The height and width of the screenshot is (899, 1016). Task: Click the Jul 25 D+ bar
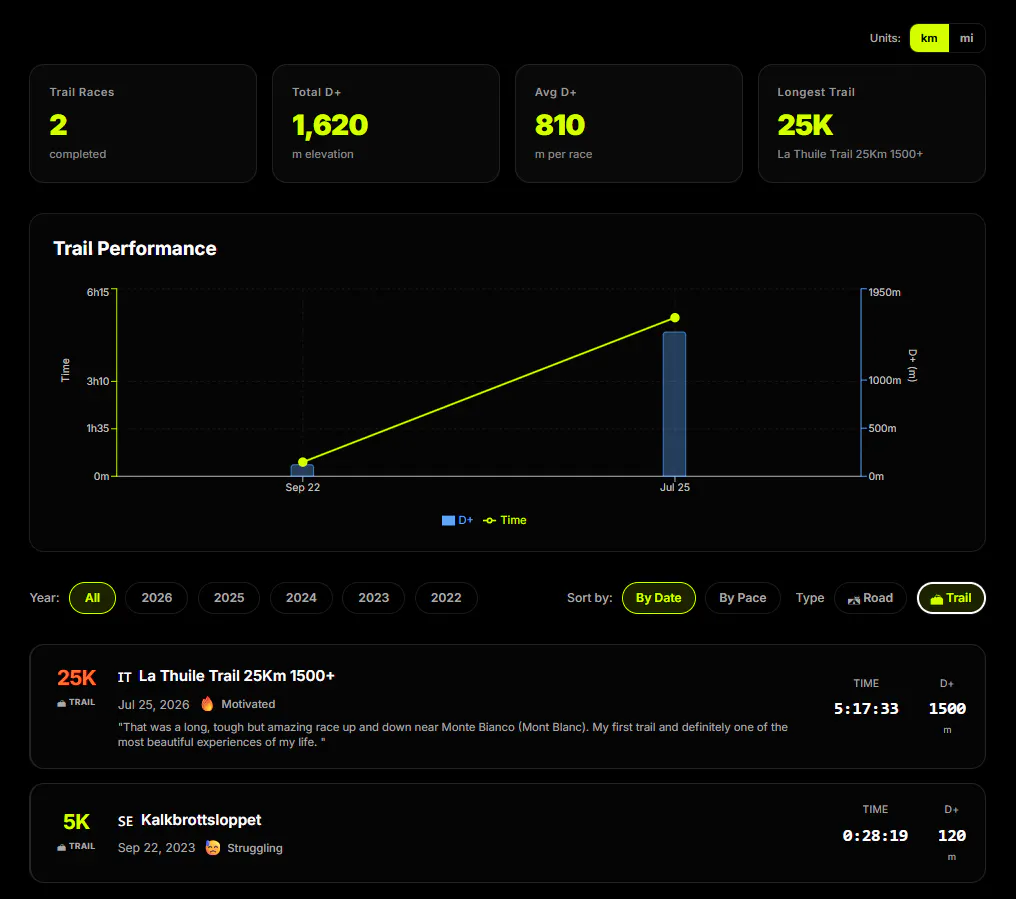pyautogui.click(x=675, y=404)
